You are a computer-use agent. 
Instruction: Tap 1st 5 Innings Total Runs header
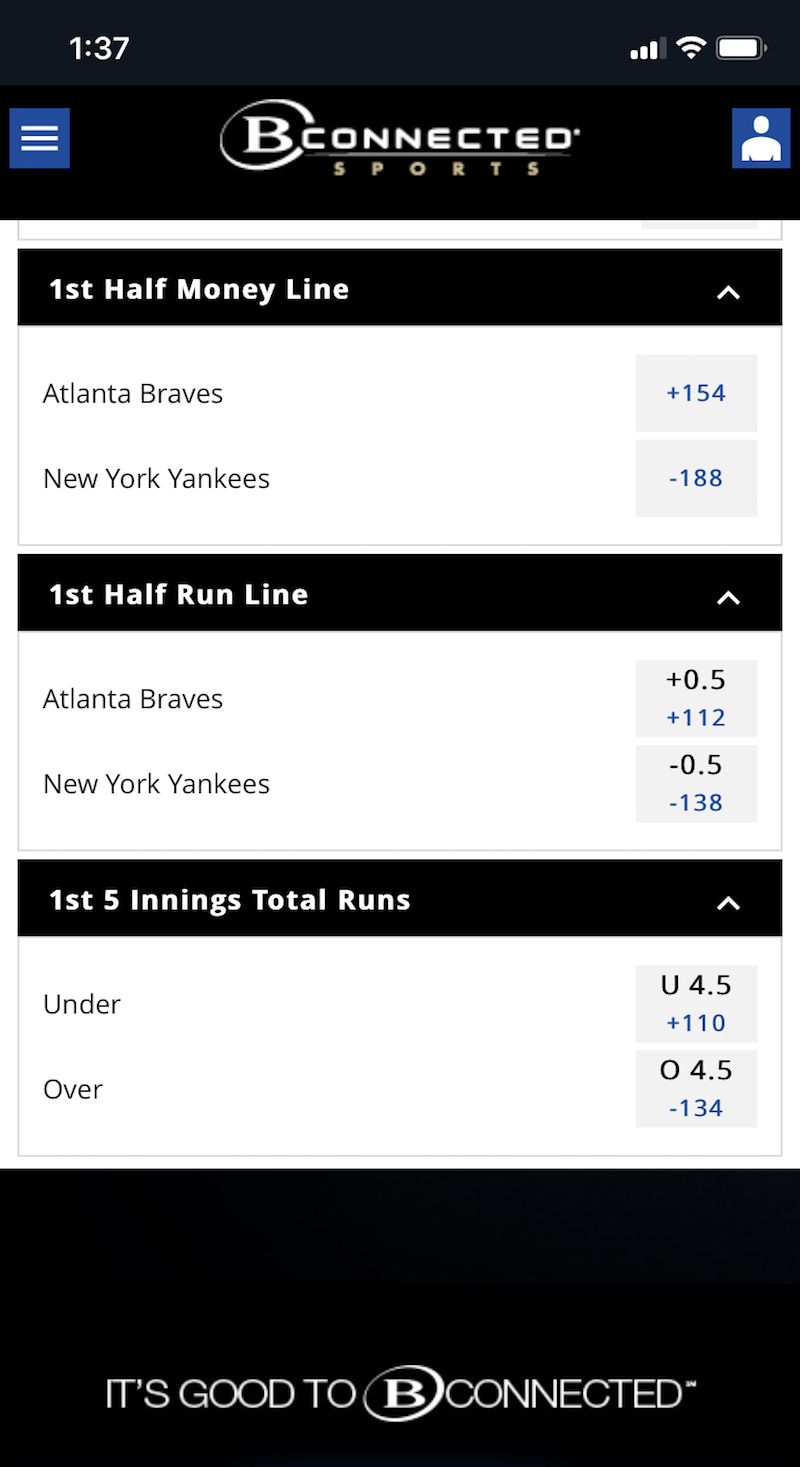tap(230, 900)
